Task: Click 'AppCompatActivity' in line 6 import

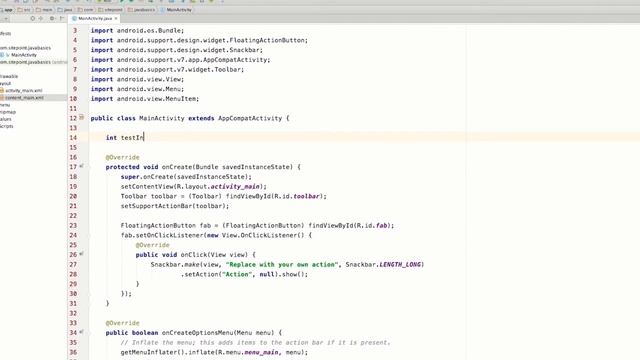Action: 235,60
